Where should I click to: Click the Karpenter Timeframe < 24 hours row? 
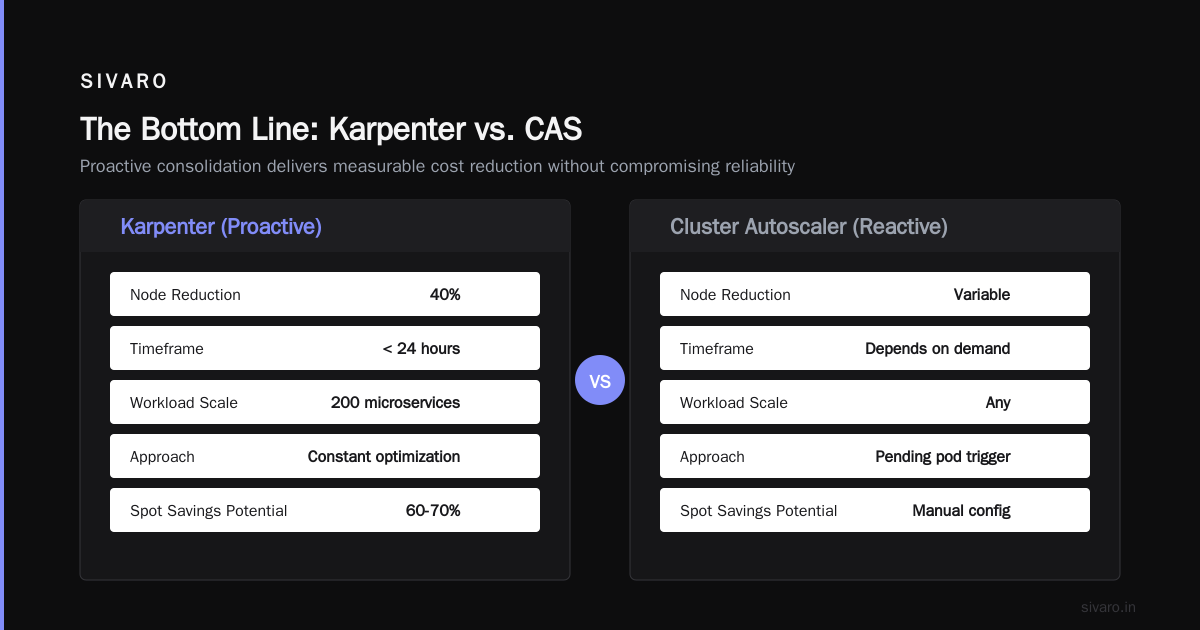point(325,348)
